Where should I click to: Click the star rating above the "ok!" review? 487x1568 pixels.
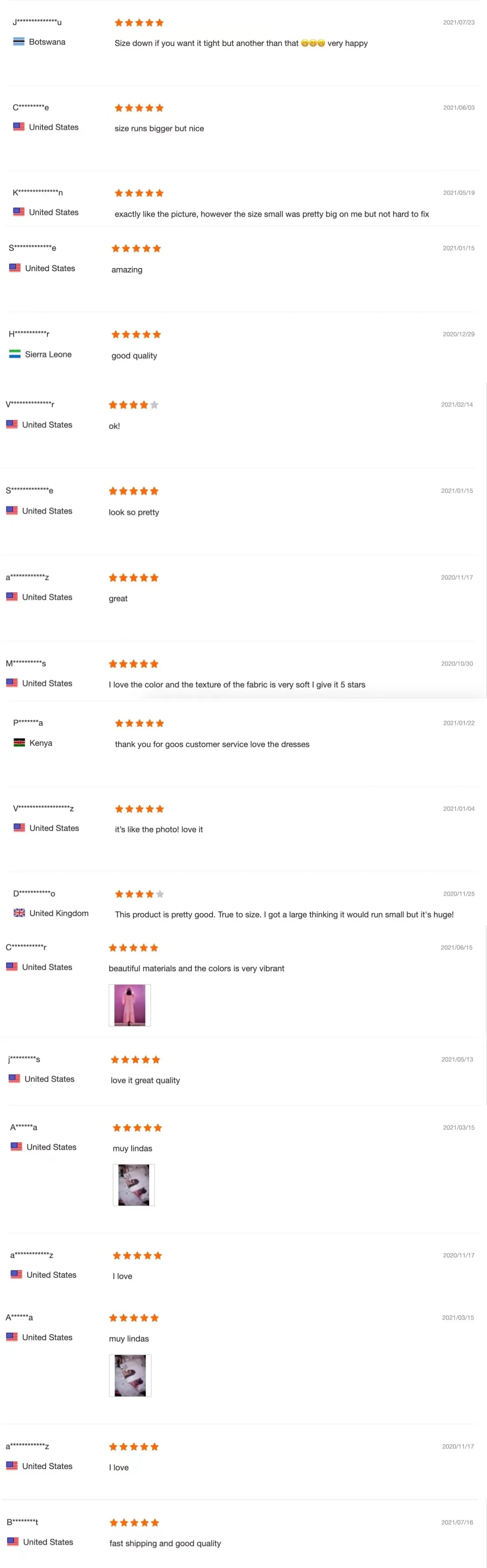point(133,405)
